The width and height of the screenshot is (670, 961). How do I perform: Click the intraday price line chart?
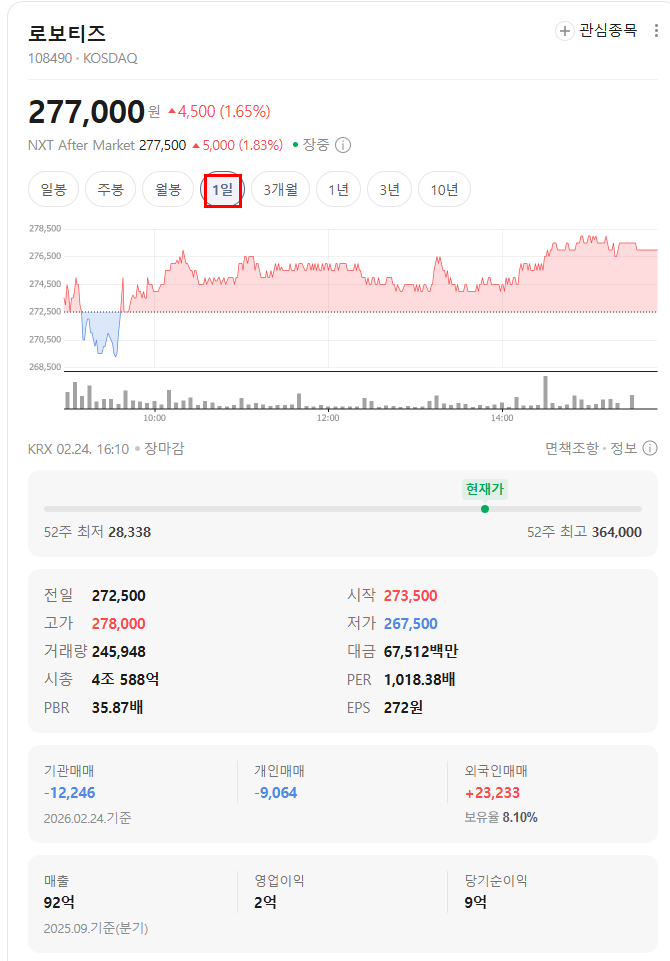coord(360,297)
